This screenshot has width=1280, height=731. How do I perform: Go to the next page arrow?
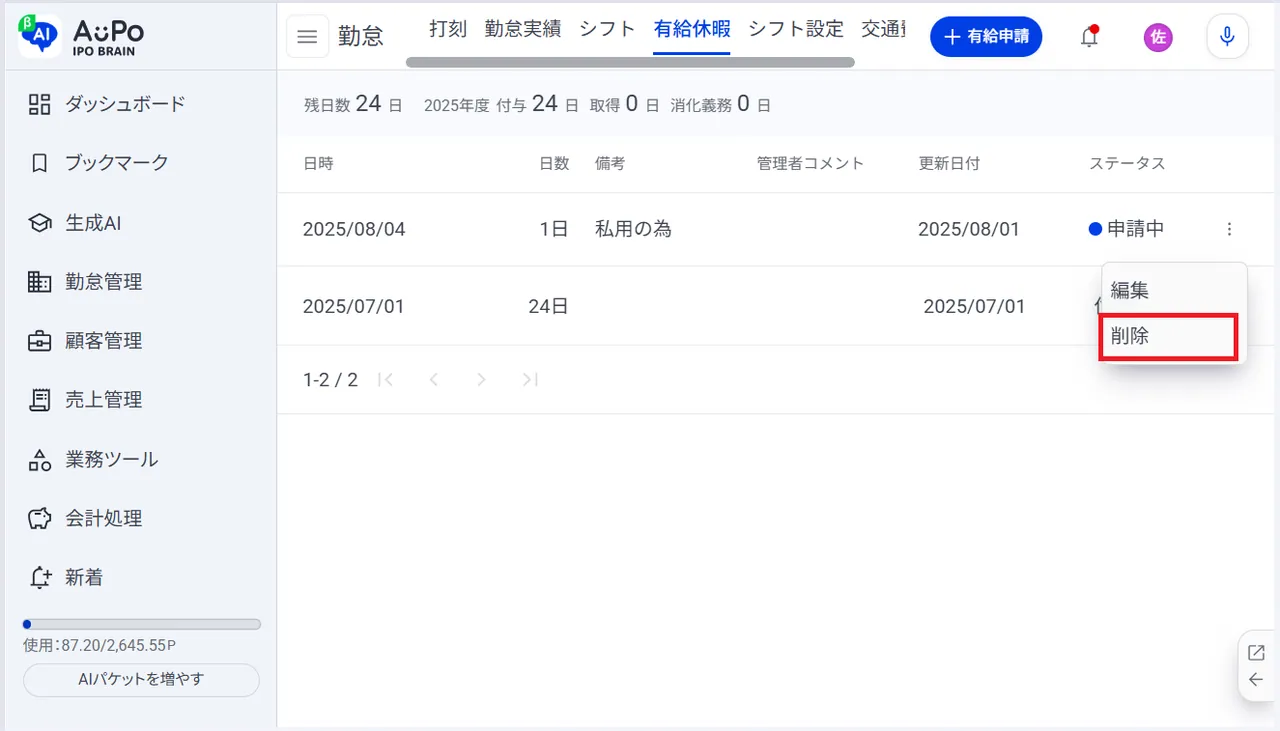click(x=481, y=380)
